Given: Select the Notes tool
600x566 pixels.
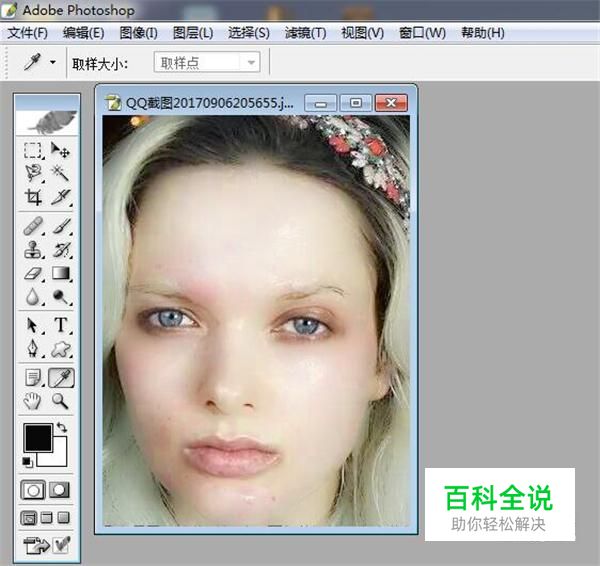Looking at the screenshot, I should (x=33, y=378).
